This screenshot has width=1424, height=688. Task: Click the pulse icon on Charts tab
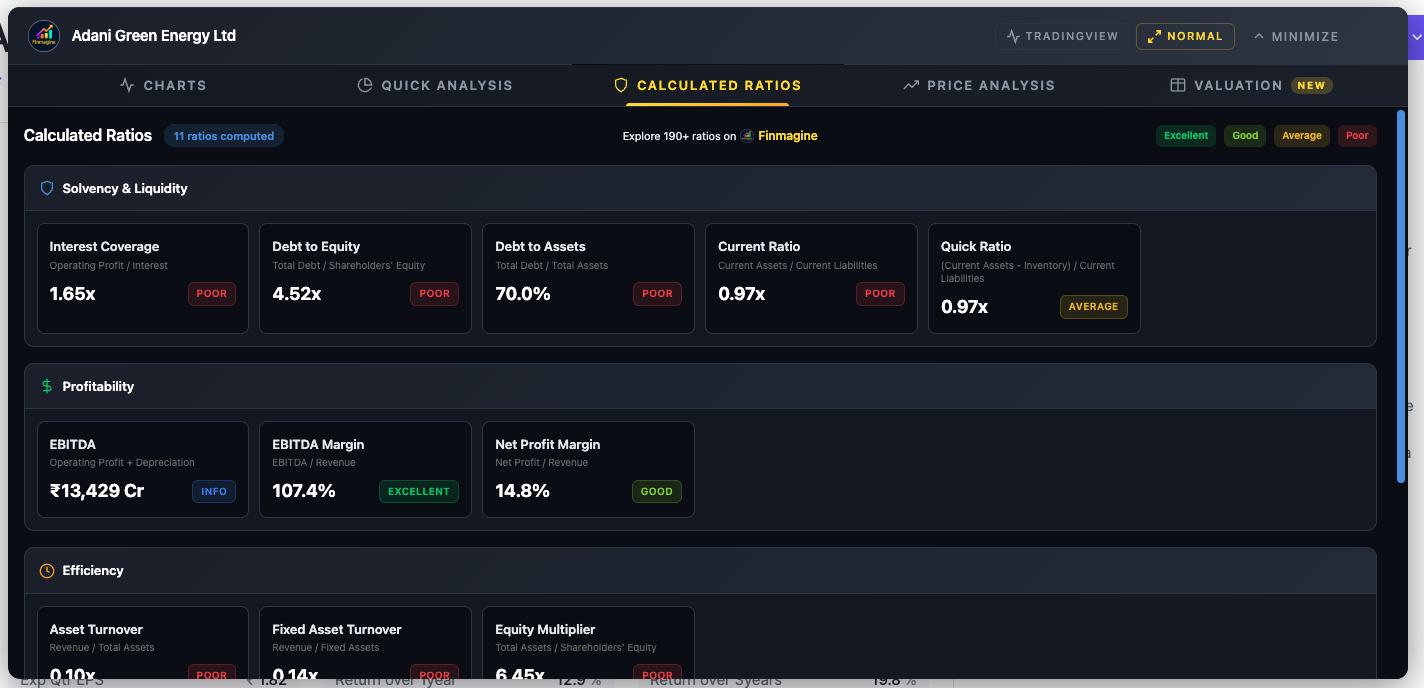click(x=127, y=85)
